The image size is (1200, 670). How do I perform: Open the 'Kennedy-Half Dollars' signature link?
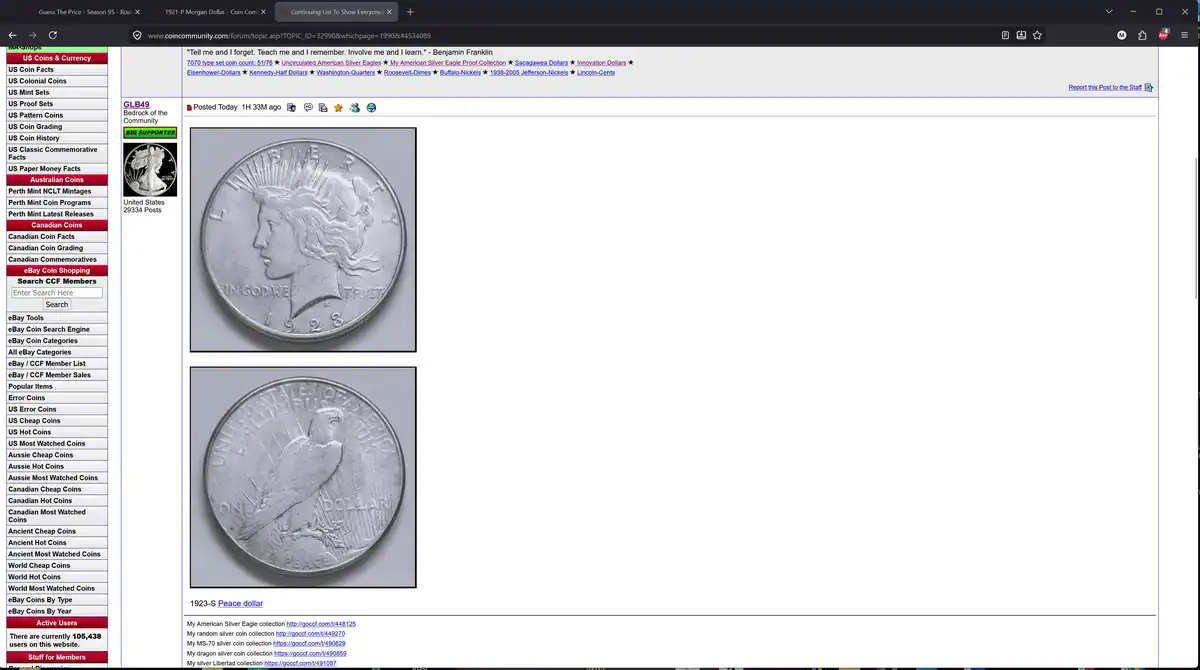click(x=279, y=73)
